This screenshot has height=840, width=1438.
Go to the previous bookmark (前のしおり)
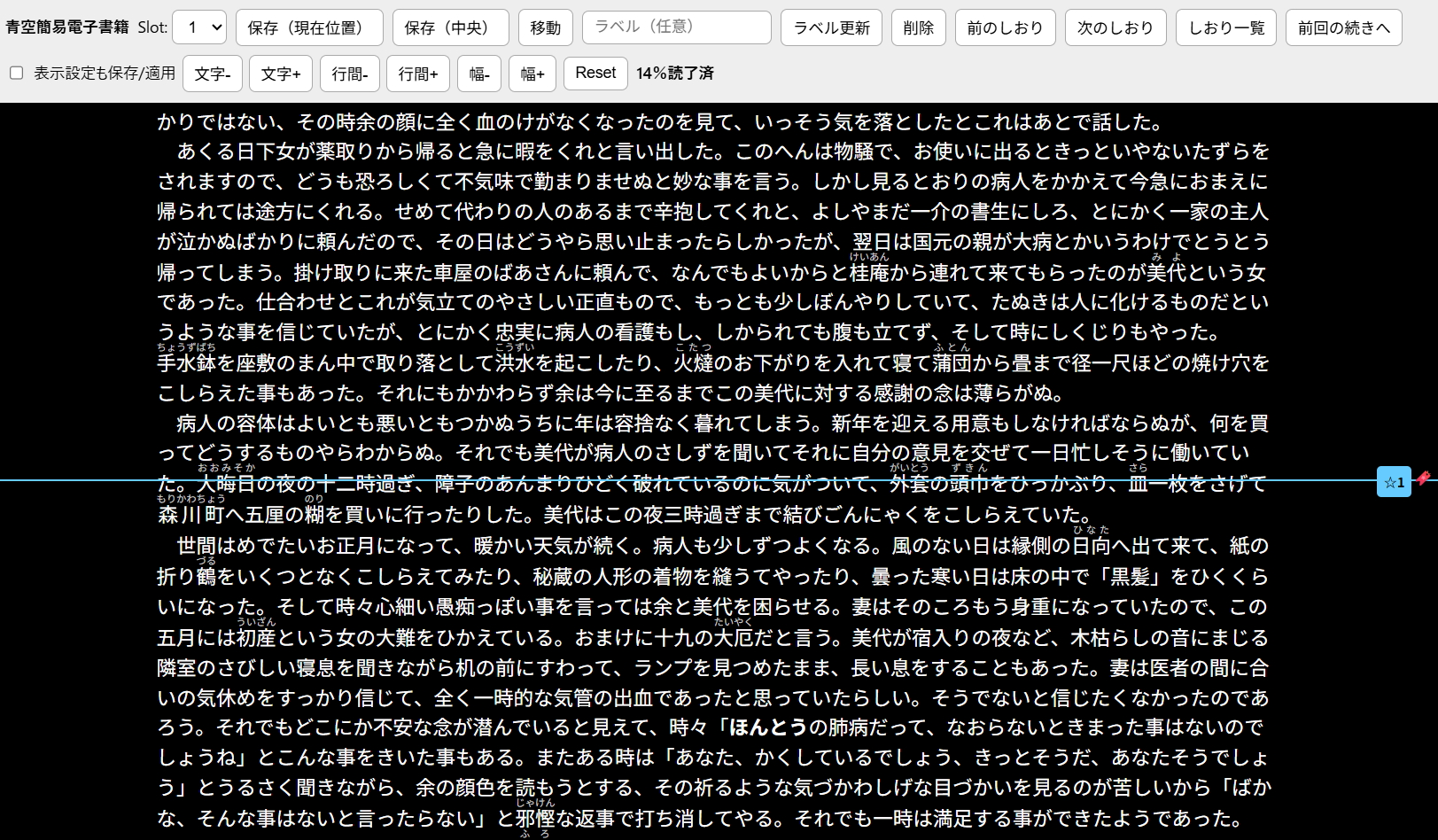[1005, 27]
